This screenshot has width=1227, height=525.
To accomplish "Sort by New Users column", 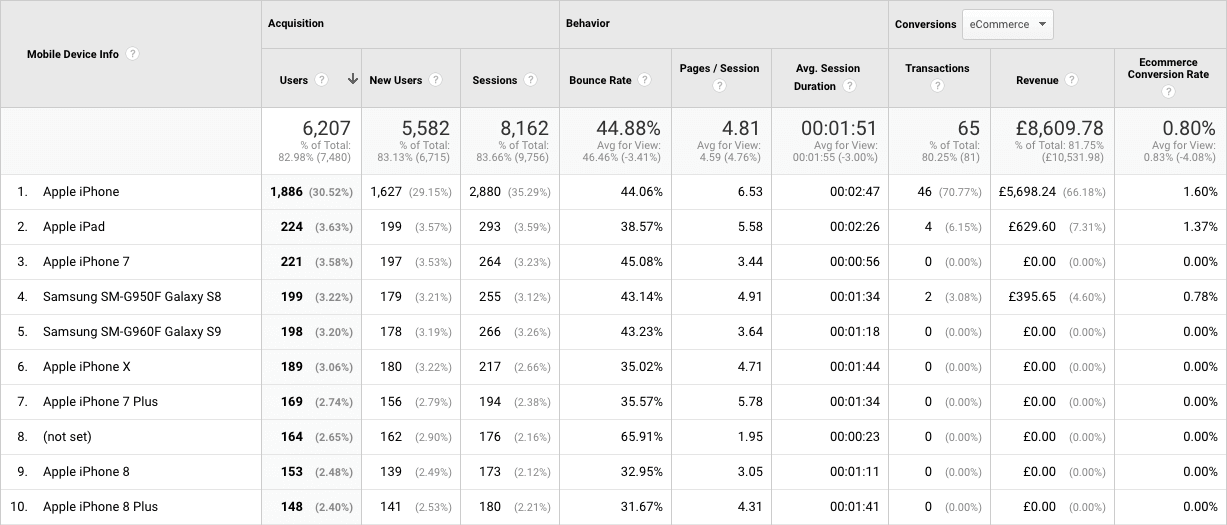I will [396, 80].
